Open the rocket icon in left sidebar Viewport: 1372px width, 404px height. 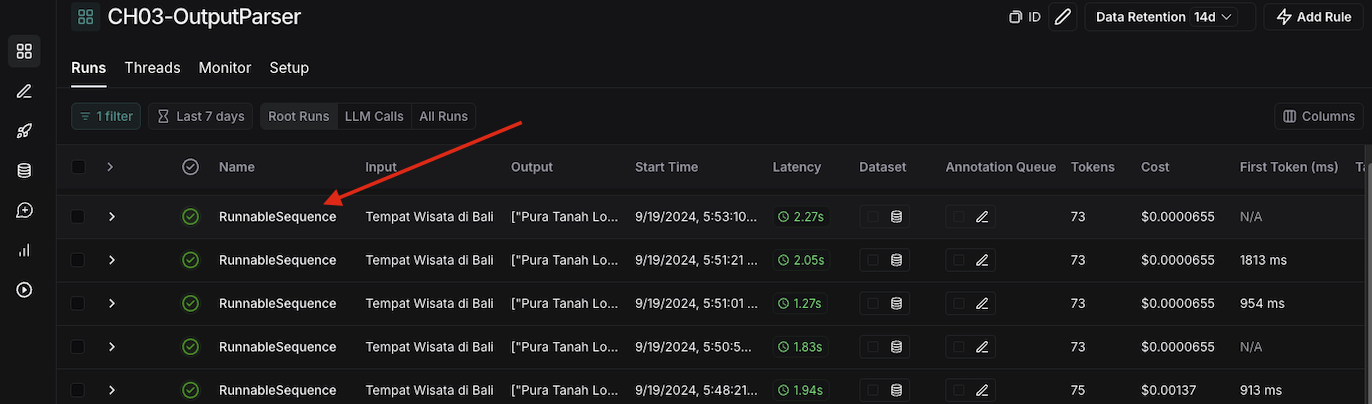click(24, 131)
